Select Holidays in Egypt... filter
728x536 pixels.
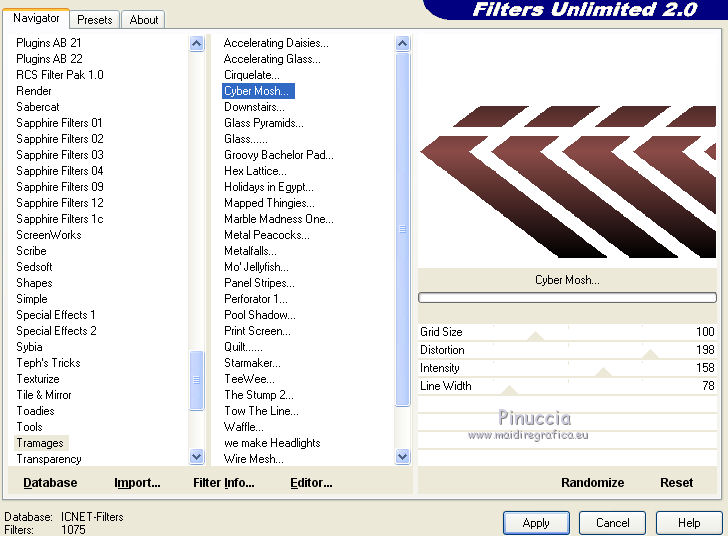[269, 187]
